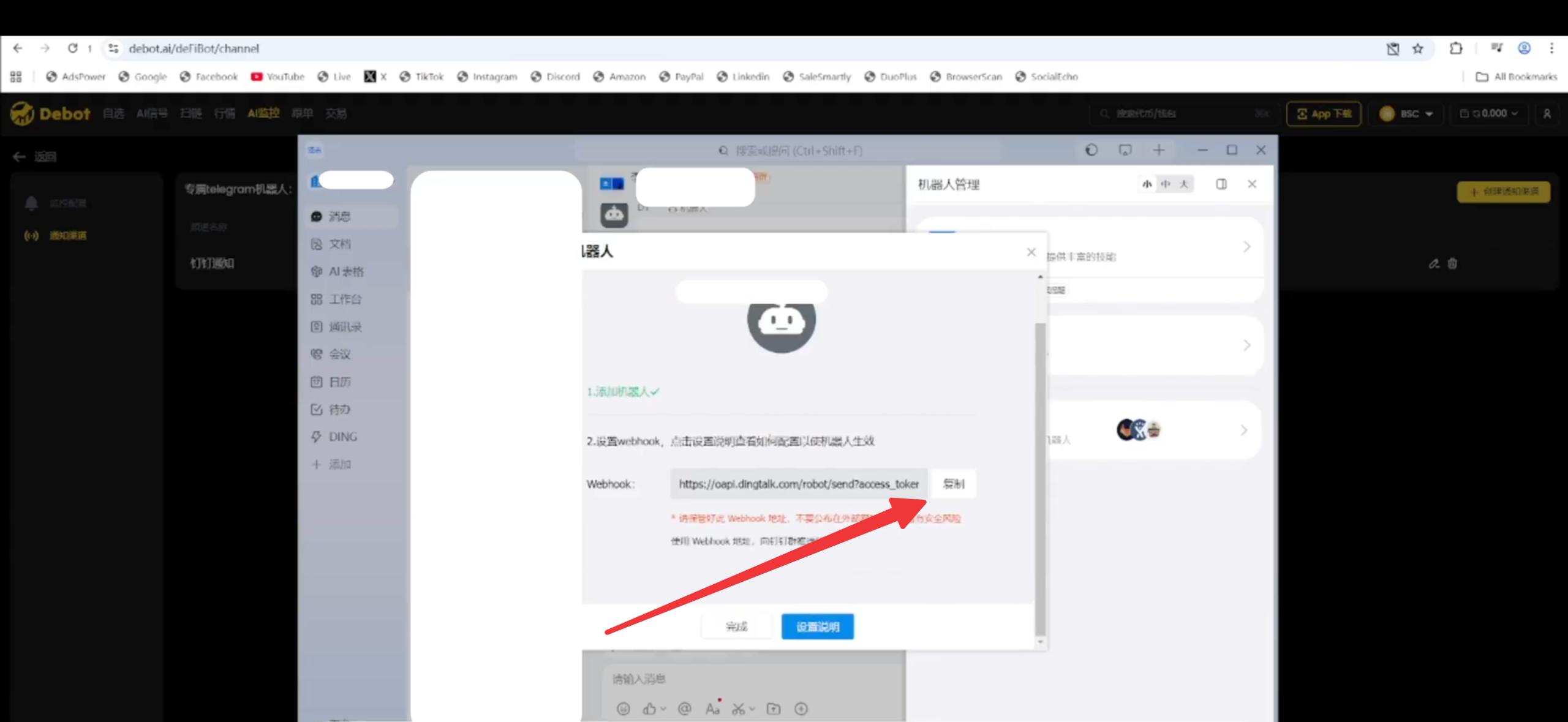The height and width of the screenshot is (722, 1568).
Task: Select the Aa text formatting icon
Action: click(712, 709)
